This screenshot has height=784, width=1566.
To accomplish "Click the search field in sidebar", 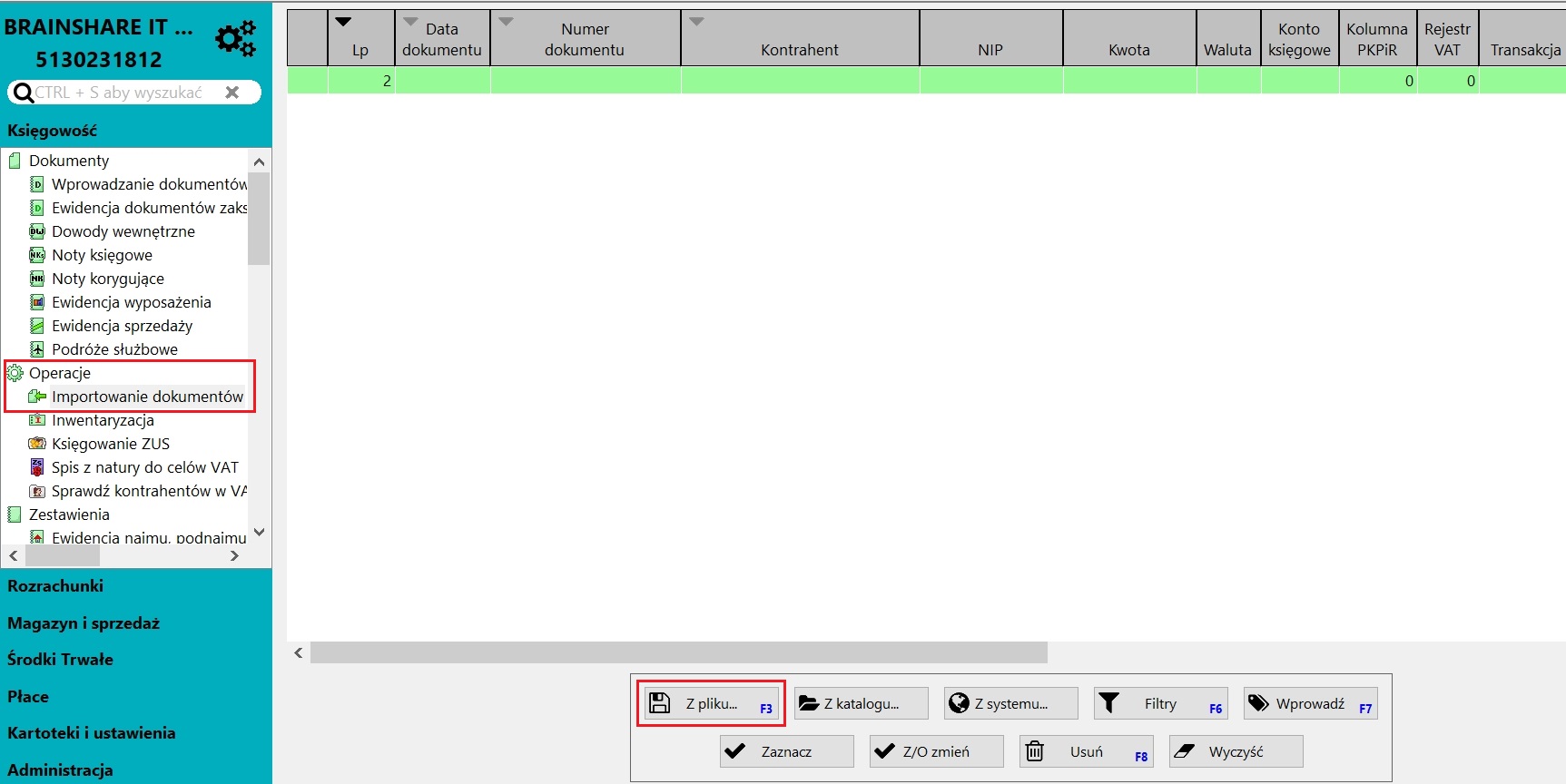I will pos(127,93).
